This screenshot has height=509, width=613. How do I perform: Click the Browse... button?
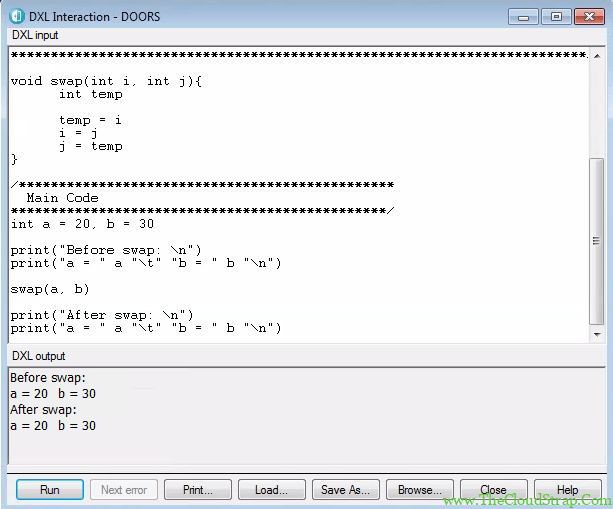[420, 489]
